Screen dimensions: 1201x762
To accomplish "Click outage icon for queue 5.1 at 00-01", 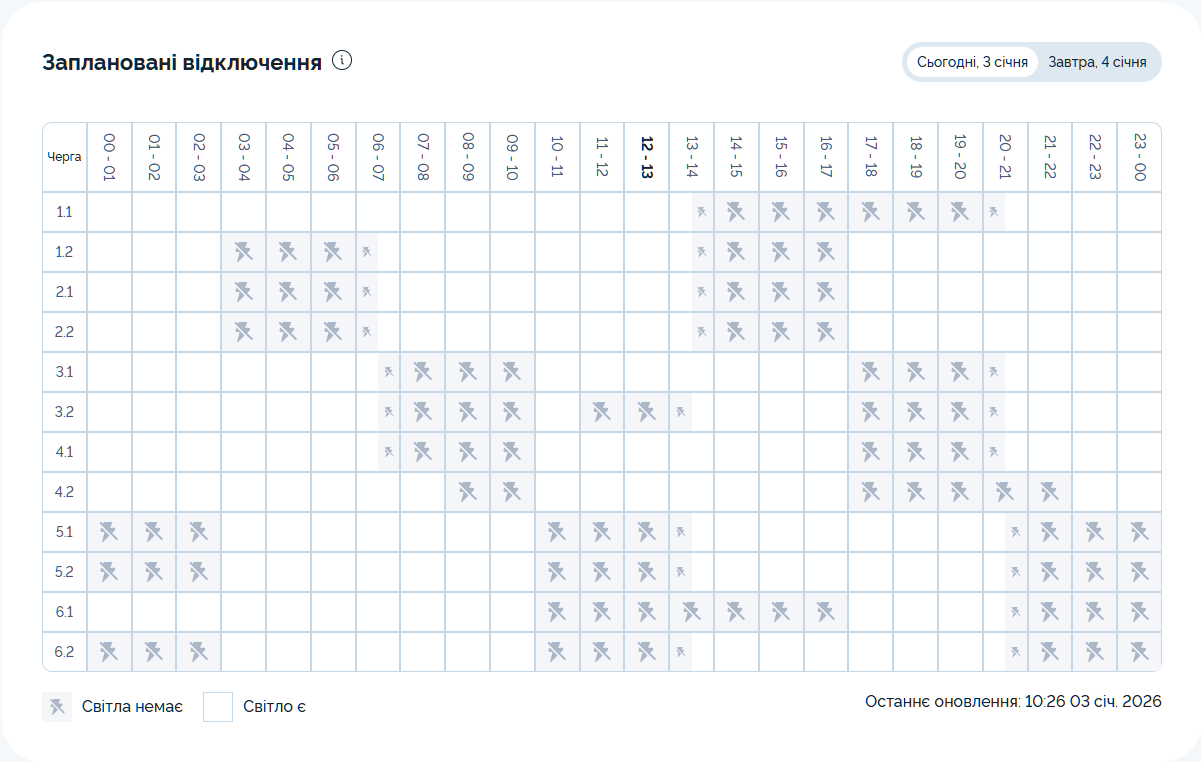I will click(109, 532).
